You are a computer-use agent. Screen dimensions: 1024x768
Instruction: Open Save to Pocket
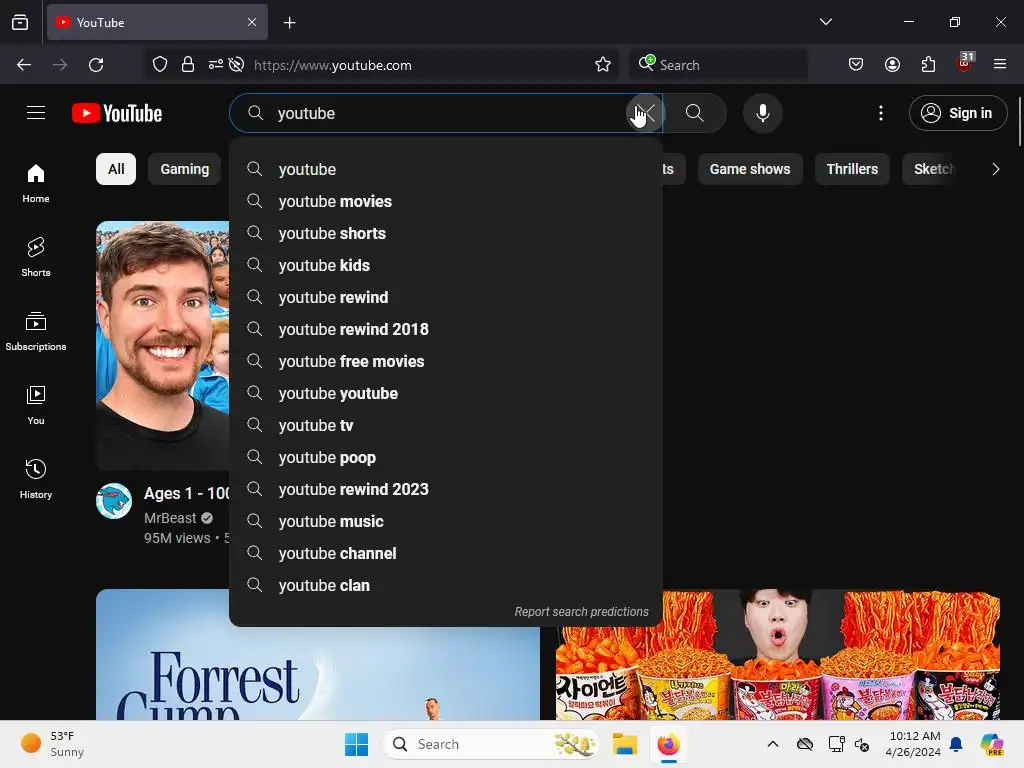[856, 65]
